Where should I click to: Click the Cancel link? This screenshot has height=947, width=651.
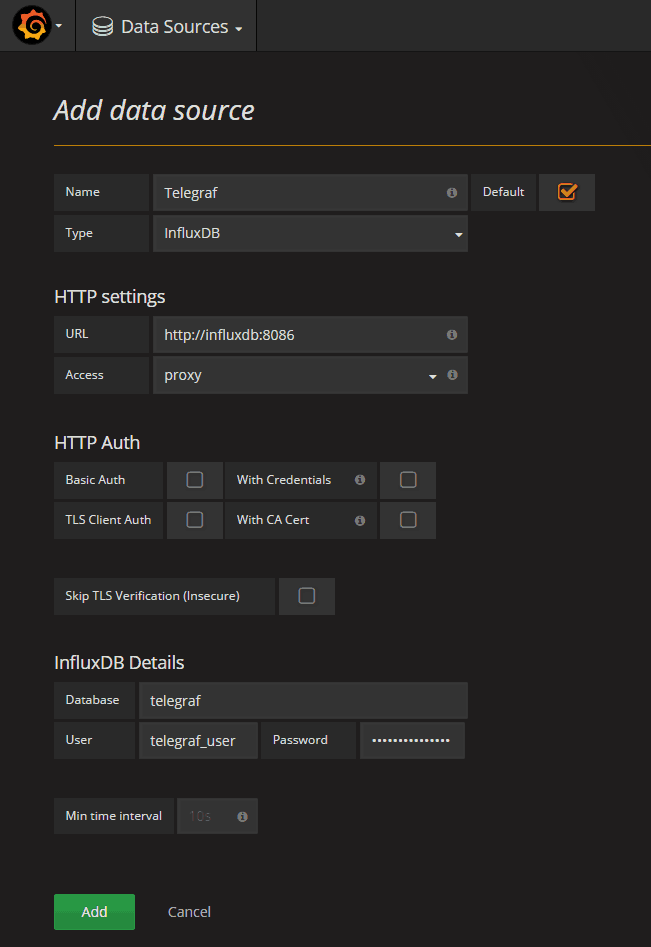[189, 912]
